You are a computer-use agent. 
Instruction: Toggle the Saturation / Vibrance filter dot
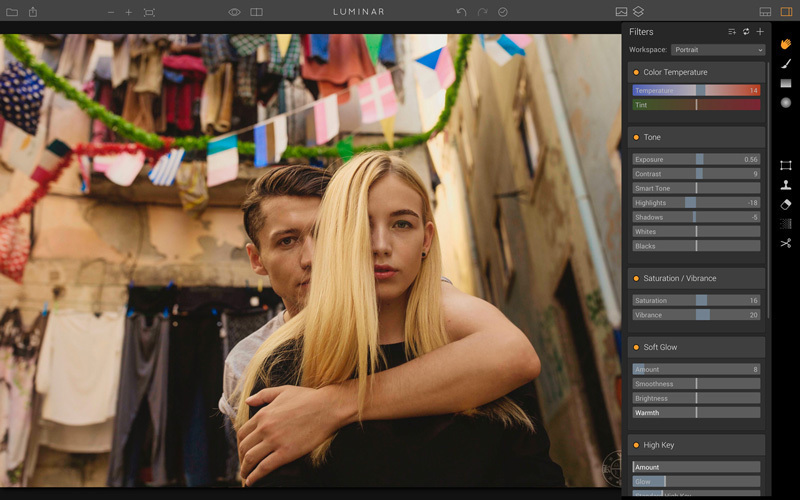coord(636,279)
